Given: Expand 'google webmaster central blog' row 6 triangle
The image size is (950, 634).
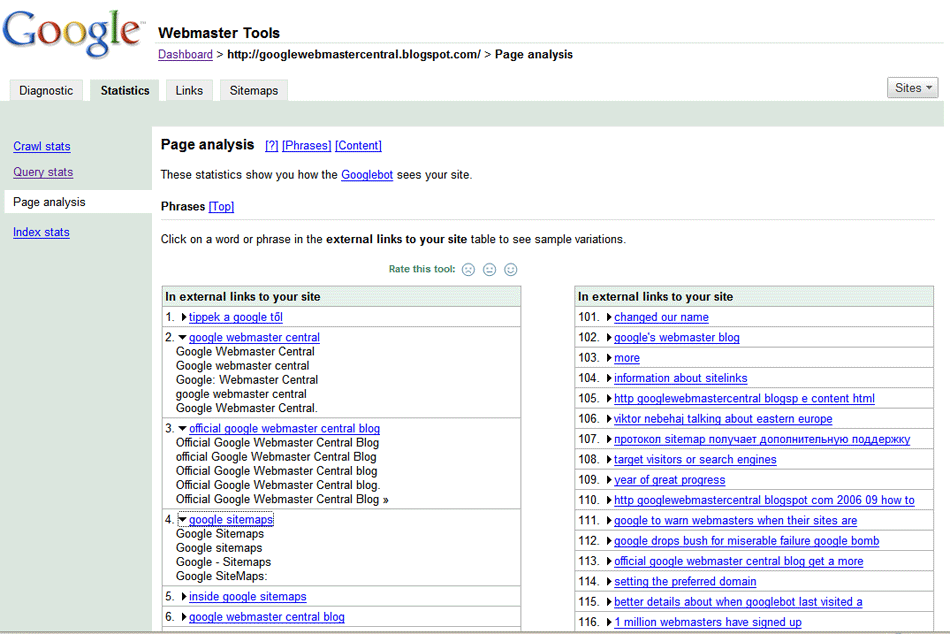Looking at the screenshot, I should (184, 617).
